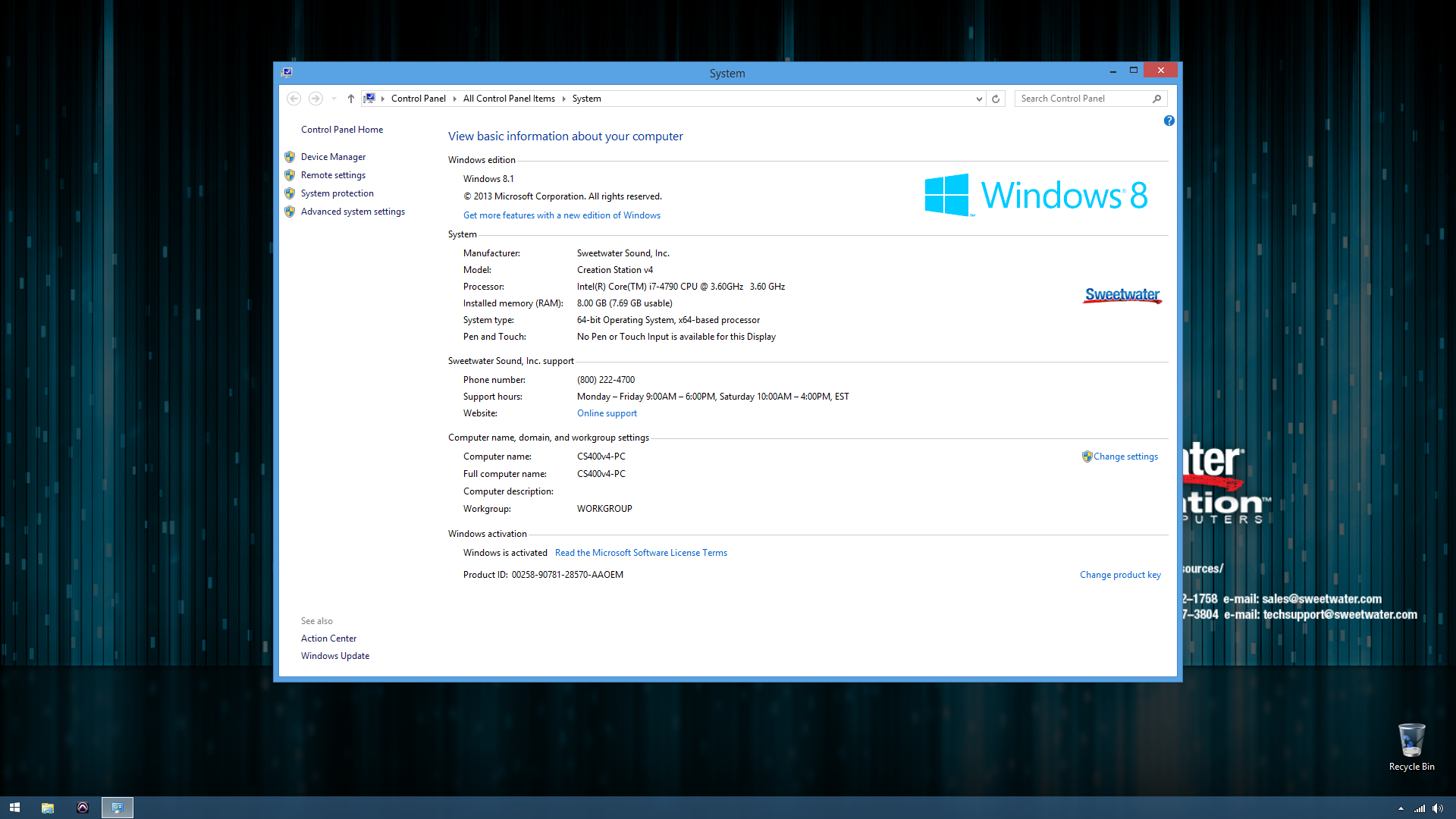Viewport: 1456px width, 819px height.
Task: Refresh the System page
Action: (x=996, y=99)
